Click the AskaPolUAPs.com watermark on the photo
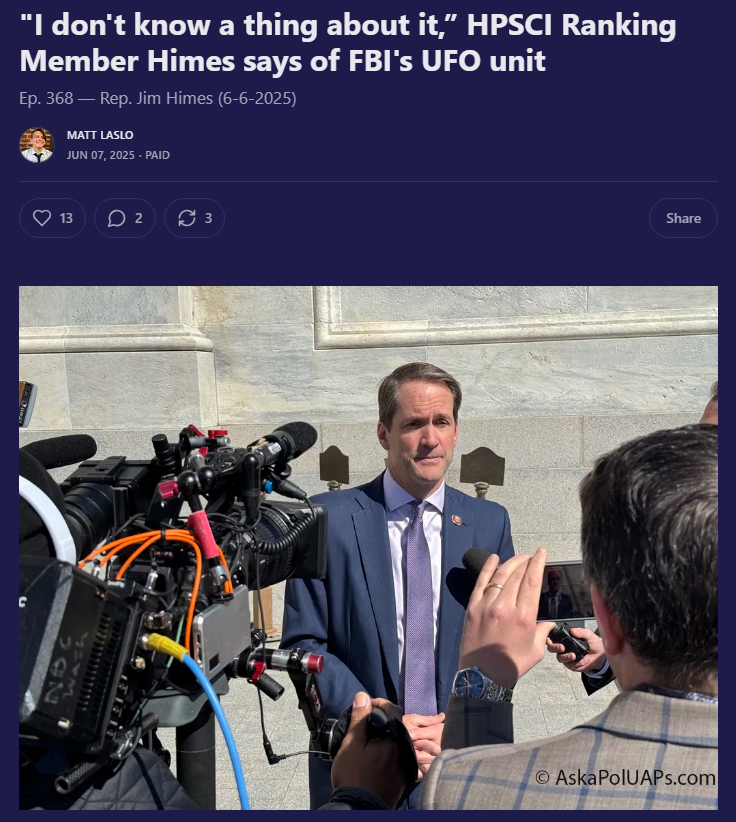The image size is (736, 822). [x=625, y=777]
